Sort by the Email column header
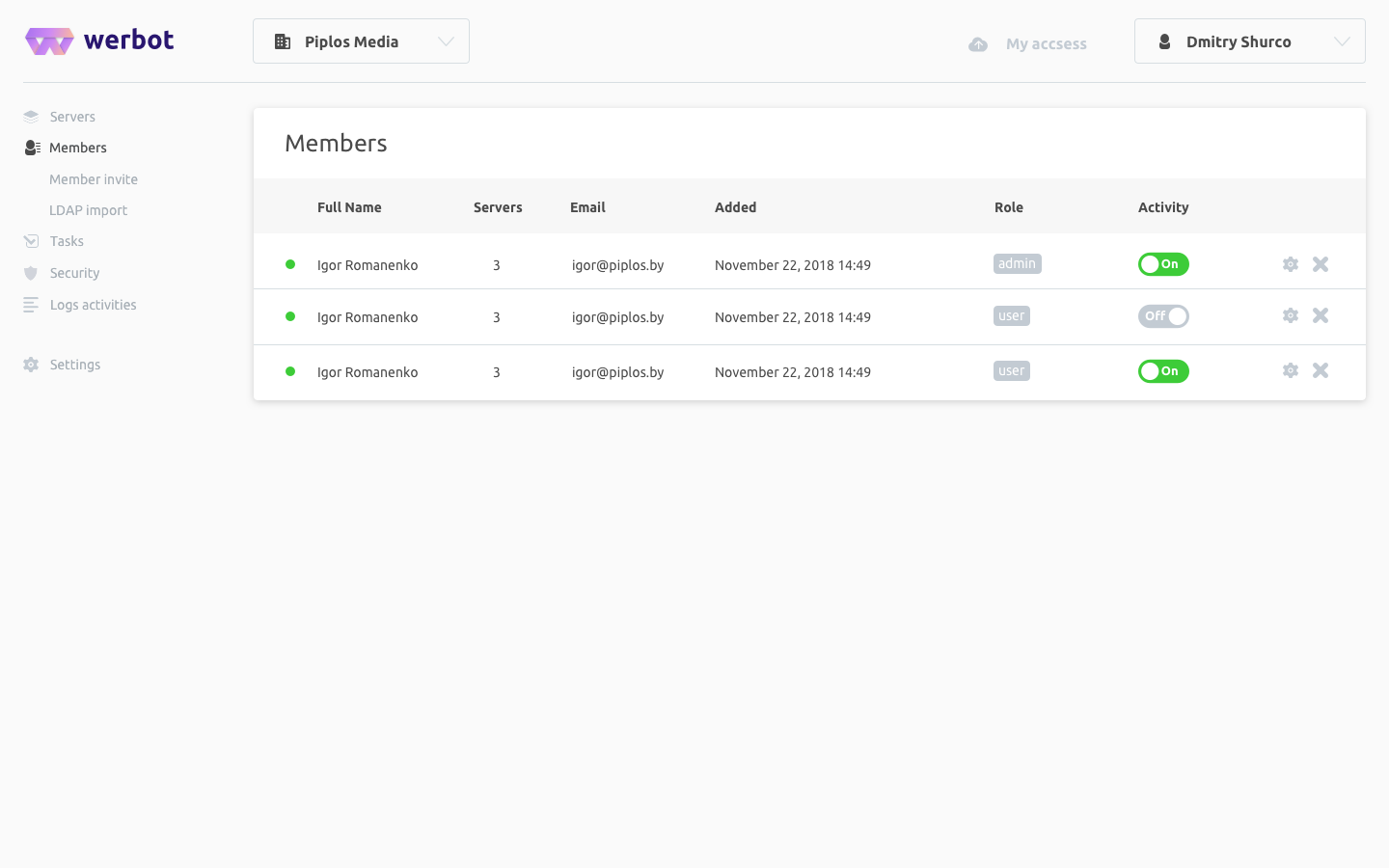Screen dimensions: 1389x868 587,207
